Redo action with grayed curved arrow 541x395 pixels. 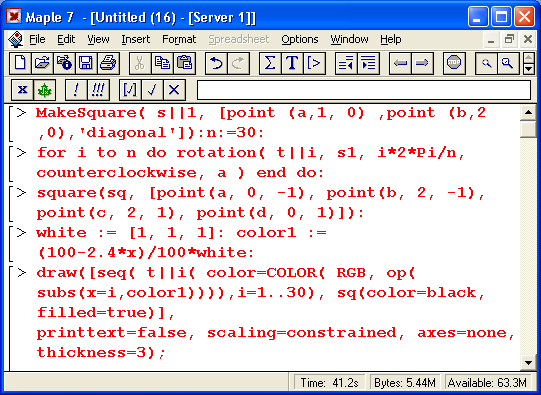click(238, 63)
